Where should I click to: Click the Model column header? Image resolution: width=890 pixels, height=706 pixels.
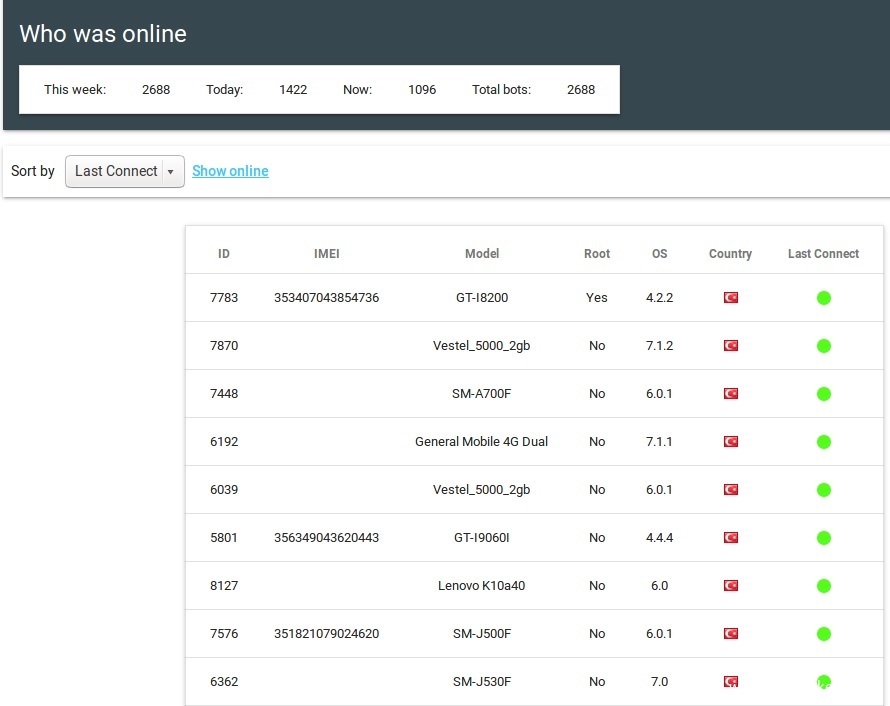click(x=482, y=254)
